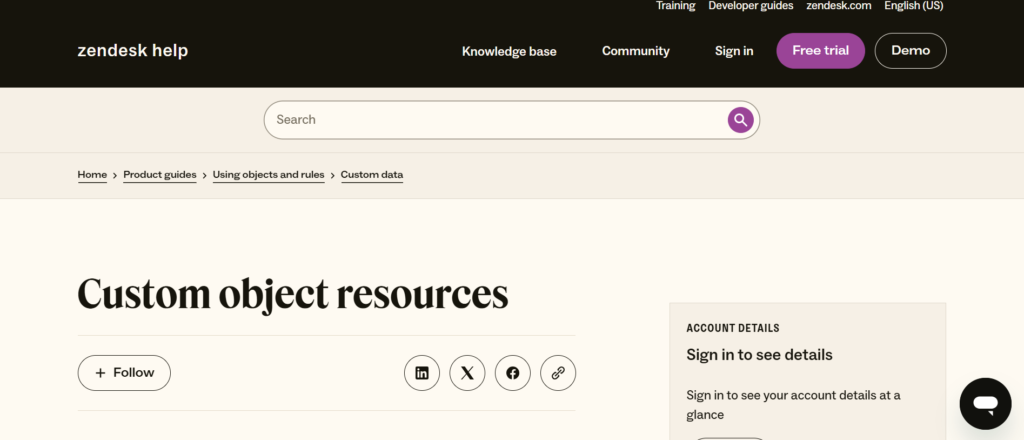Start a Free trial
Image resolution: width=1024 pixels, height=440 pixels.
pos(820,51)
